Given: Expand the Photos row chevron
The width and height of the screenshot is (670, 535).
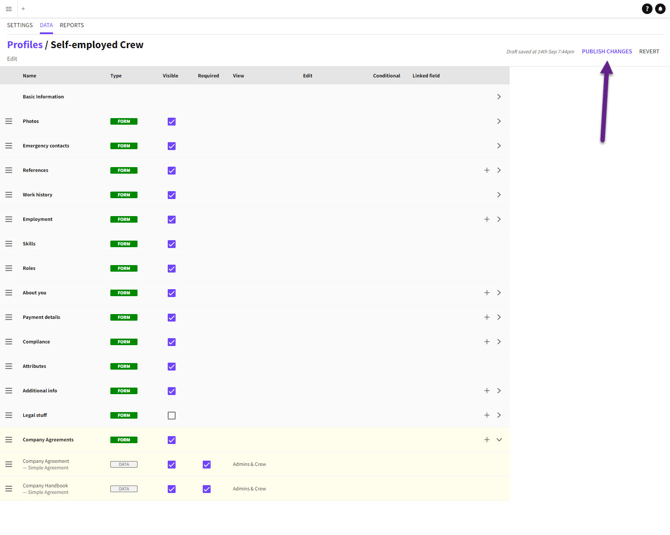Looking at the screenshot, I should coord(499,121).
